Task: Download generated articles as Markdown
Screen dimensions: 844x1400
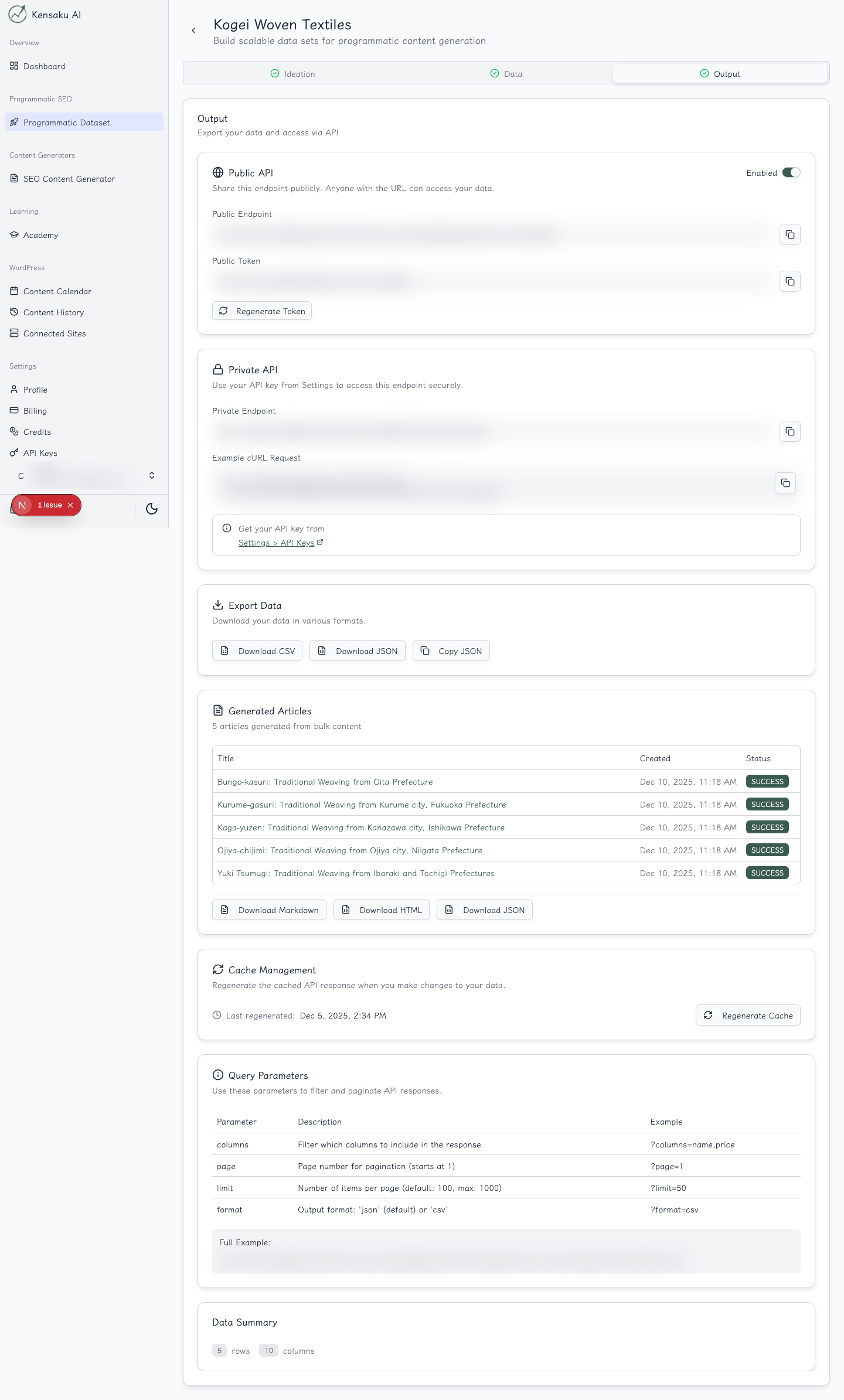Action: click(269, 910)
